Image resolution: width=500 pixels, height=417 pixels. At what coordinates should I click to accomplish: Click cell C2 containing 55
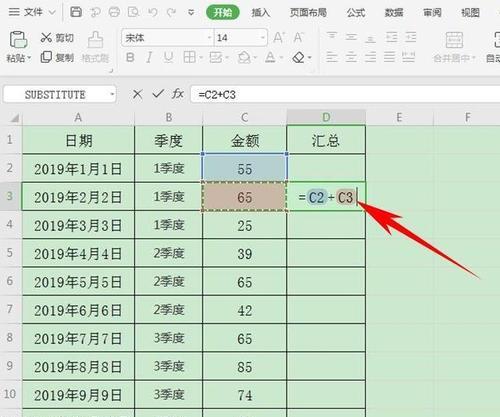pyautogui.click(x=245, y=168)
